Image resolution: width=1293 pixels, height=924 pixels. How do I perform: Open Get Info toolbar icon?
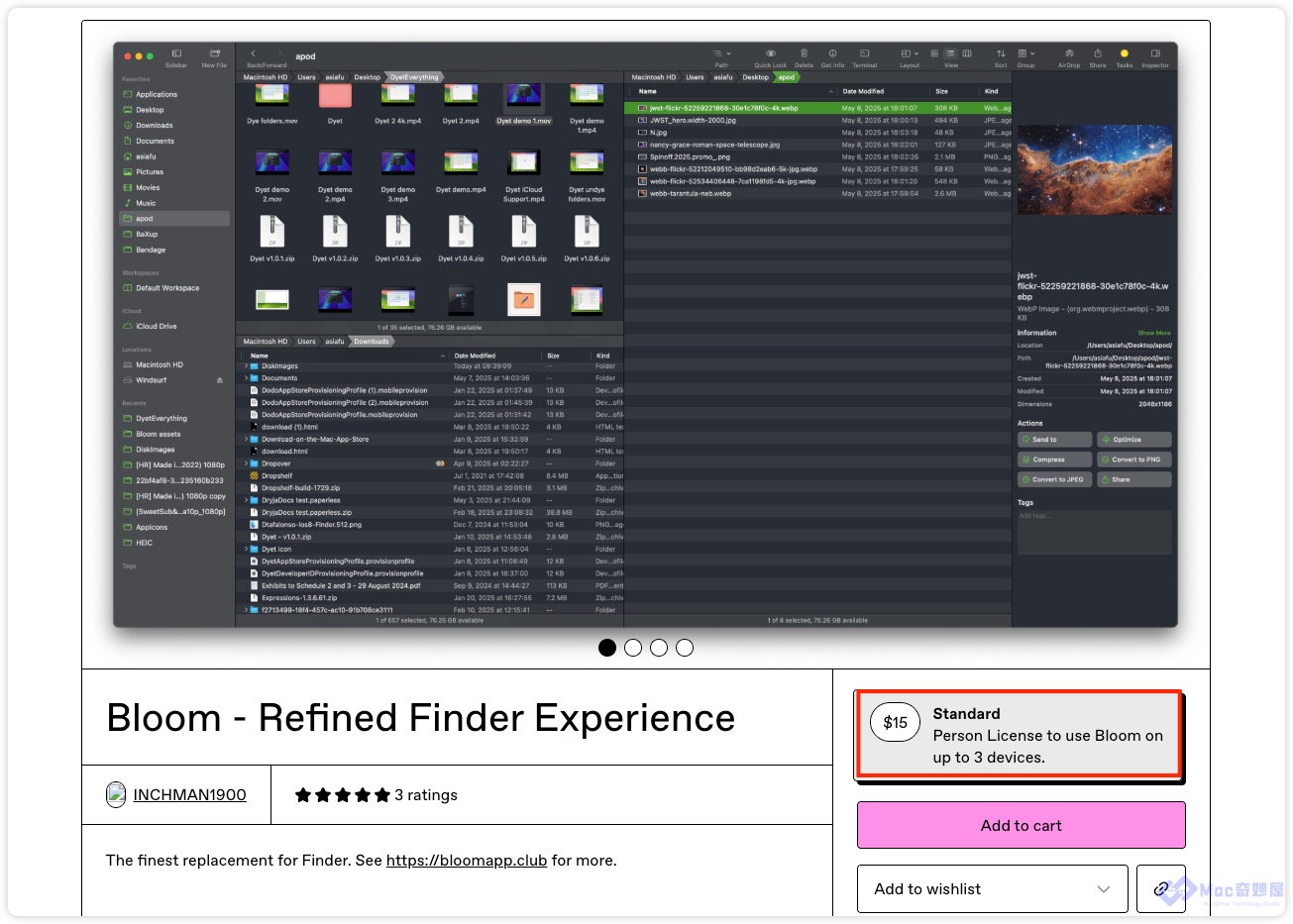click(832, 53)
